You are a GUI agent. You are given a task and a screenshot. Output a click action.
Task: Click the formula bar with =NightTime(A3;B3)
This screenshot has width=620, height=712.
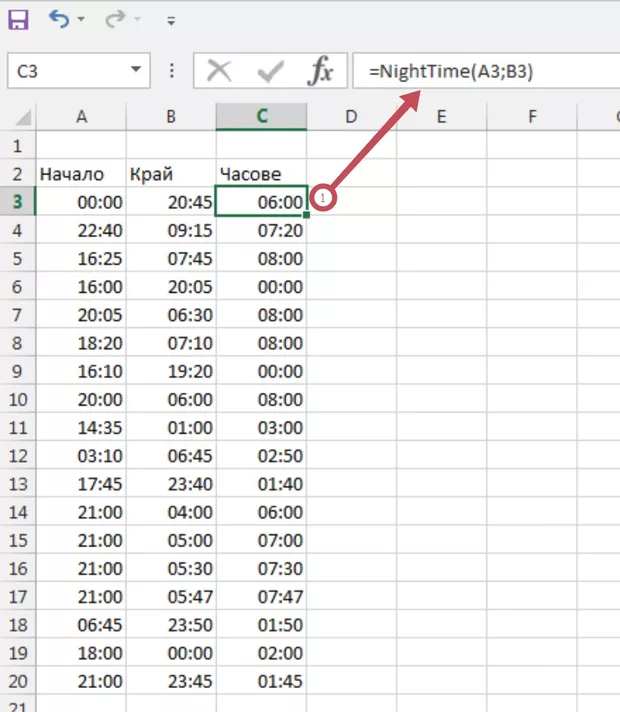(x=480, y=71)
